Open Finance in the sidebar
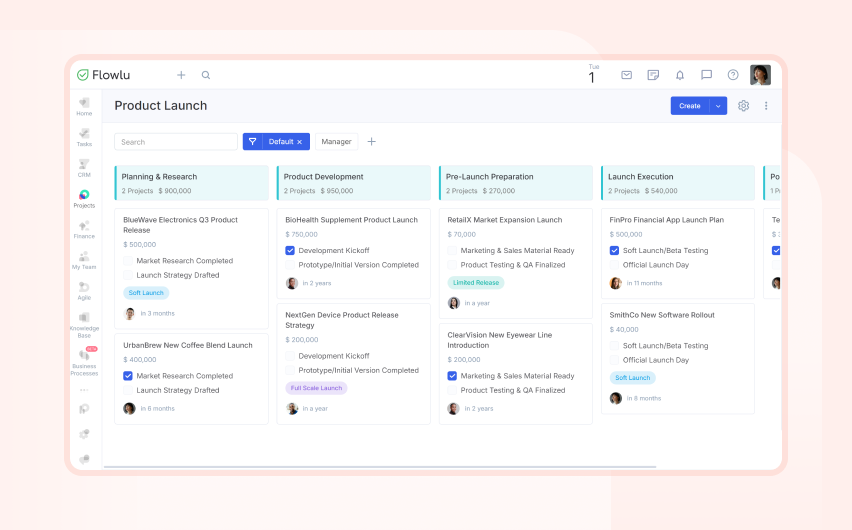This screenshot has height=530, width=852. point(84,229)
